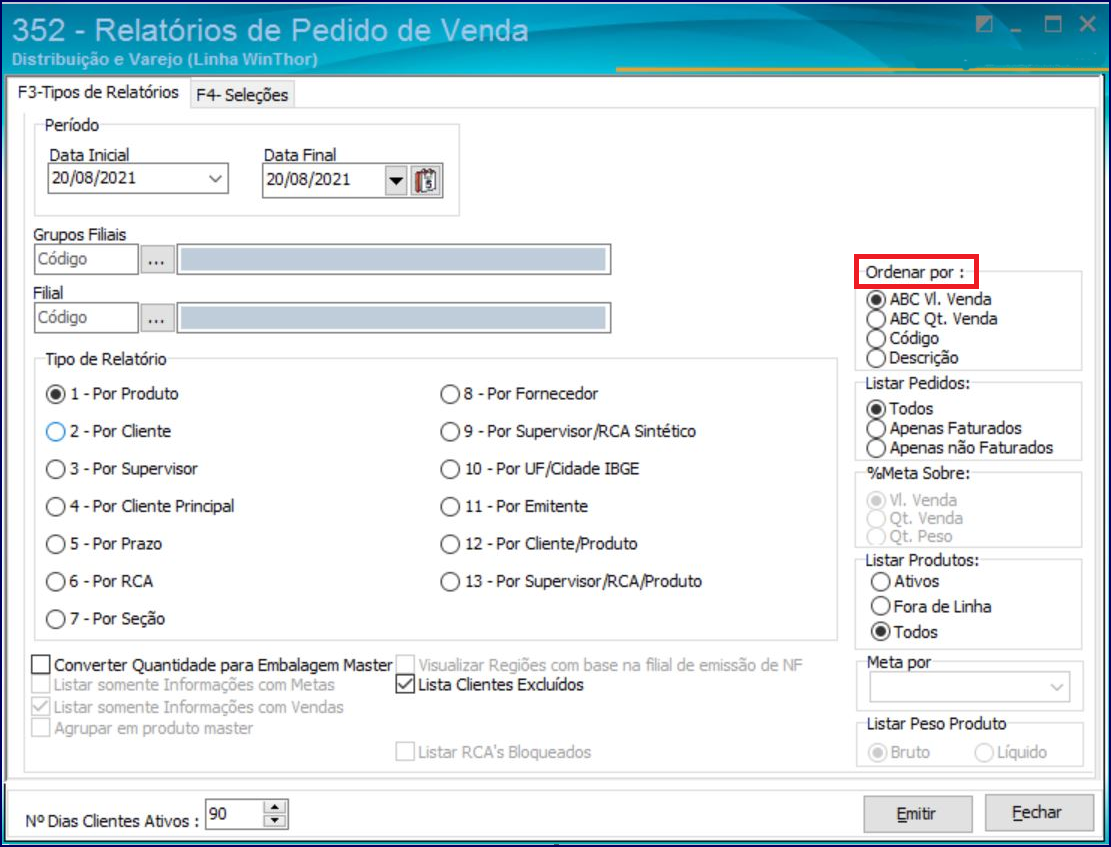Choose Apenas não Faturados option

point(960,449)
